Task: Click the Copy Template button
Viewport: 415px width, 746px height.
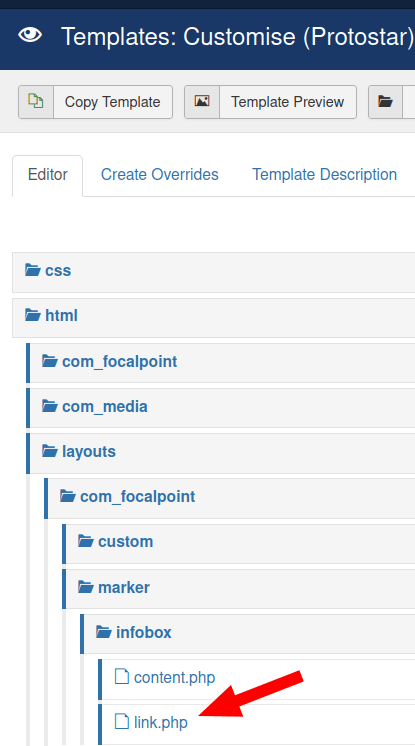Action: coord(95,101)
